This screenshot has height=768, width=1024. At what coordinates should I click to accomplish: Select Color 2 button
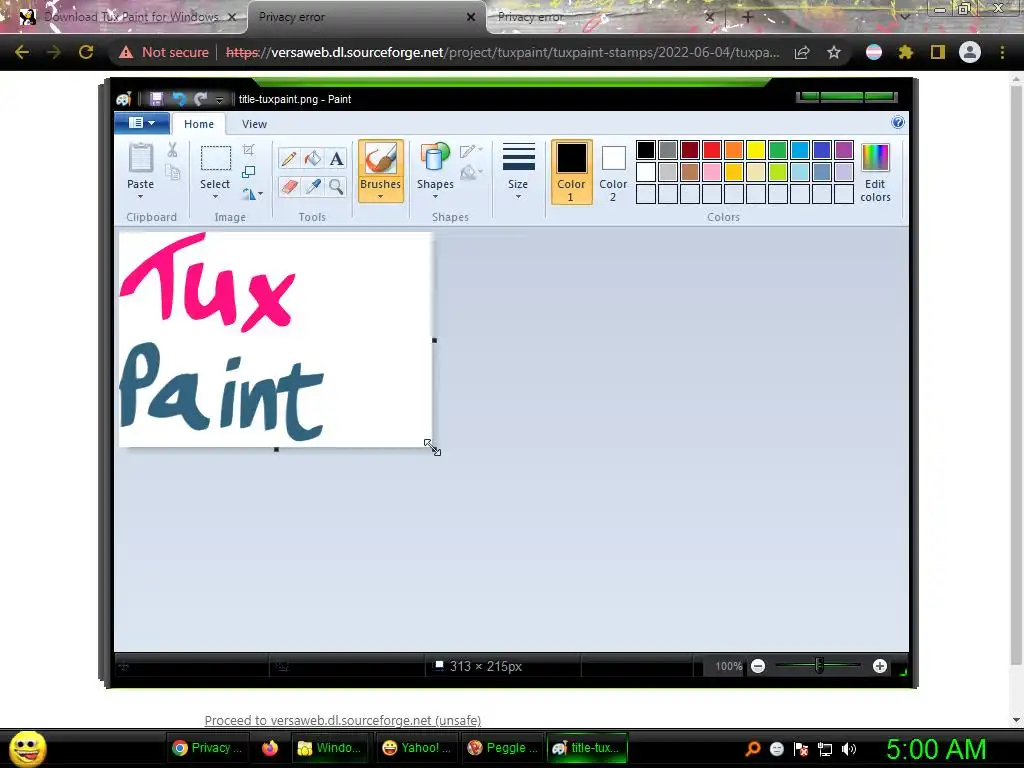pyautogui.click(x=613, y=172)
